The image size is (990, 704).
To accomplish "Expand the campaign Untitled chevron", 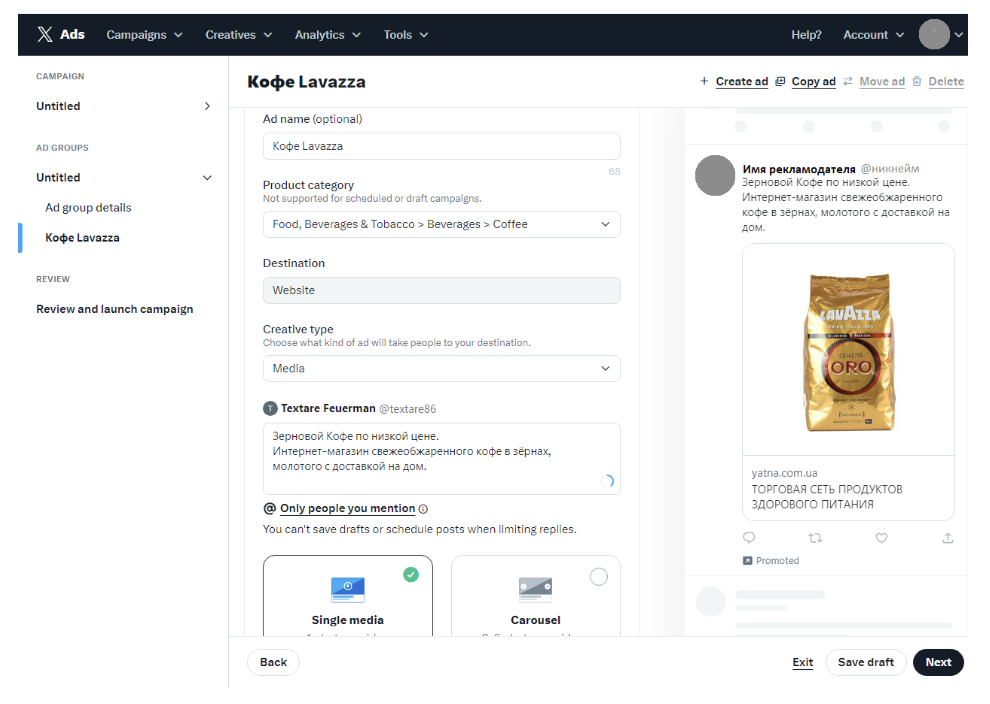I will coord(207,106).
